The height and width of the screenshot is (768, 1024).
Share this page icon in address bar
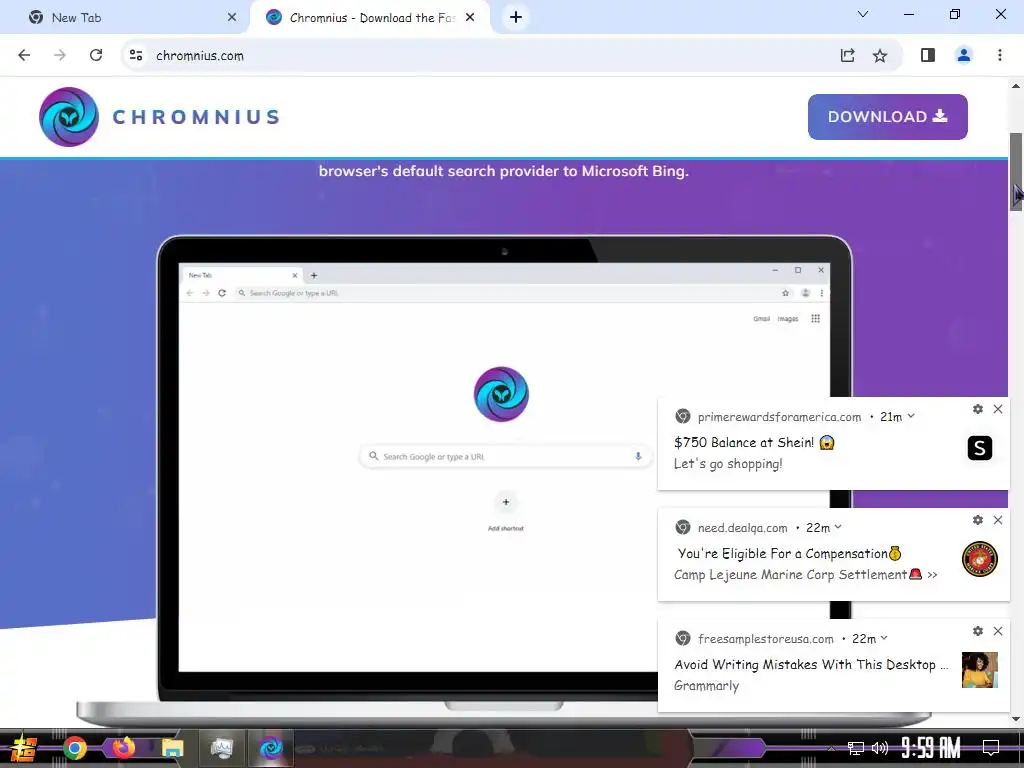tap(848, 56)
